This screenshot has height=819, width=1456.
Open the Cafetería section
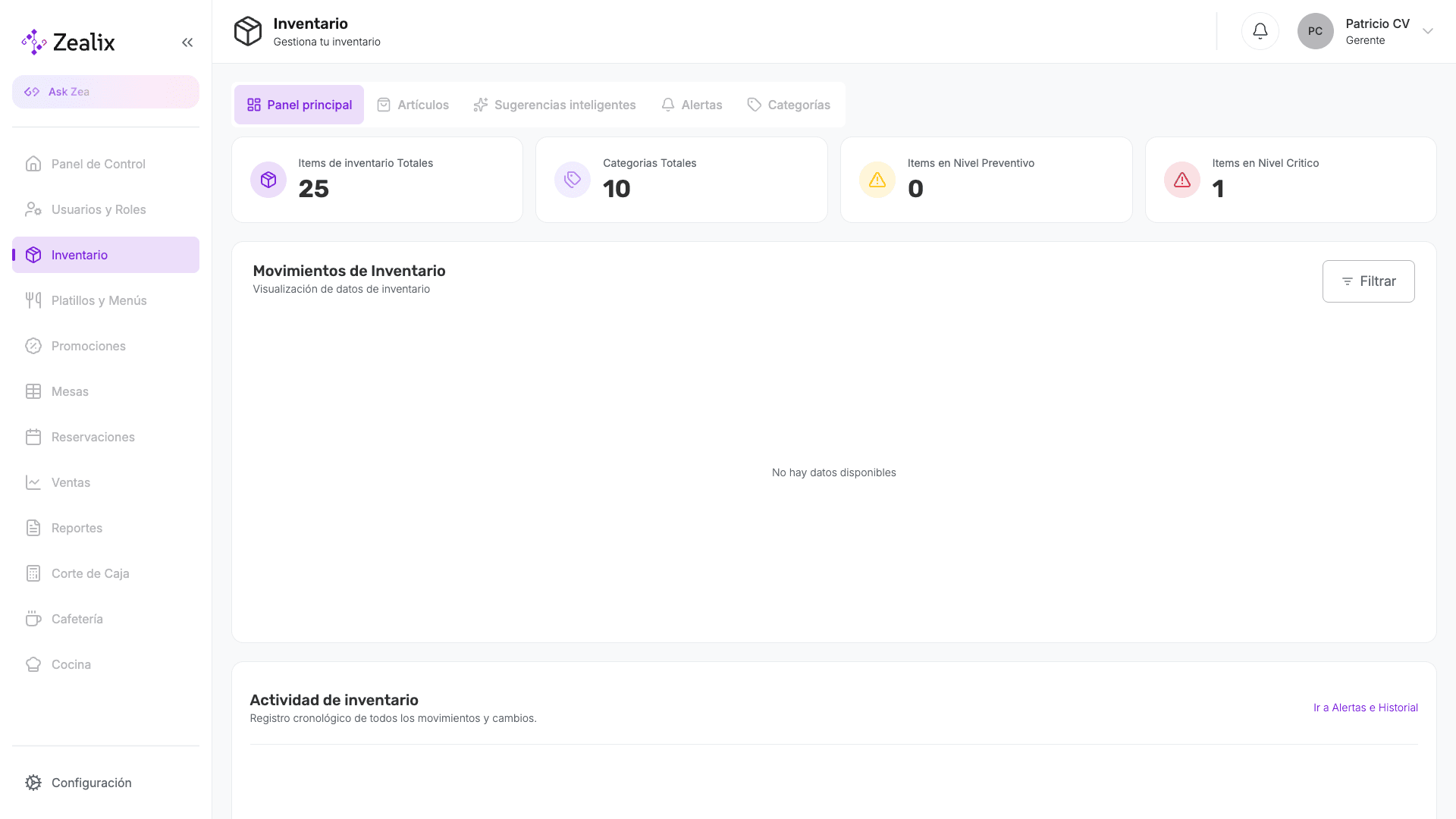105,619
